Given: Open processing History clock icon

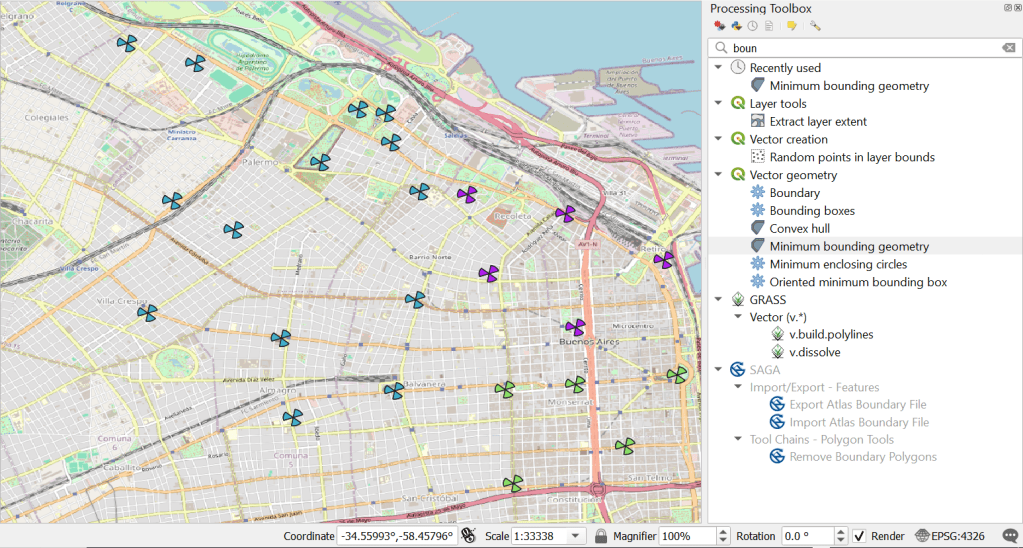Looking at the screenshot, I should (752, 26).
